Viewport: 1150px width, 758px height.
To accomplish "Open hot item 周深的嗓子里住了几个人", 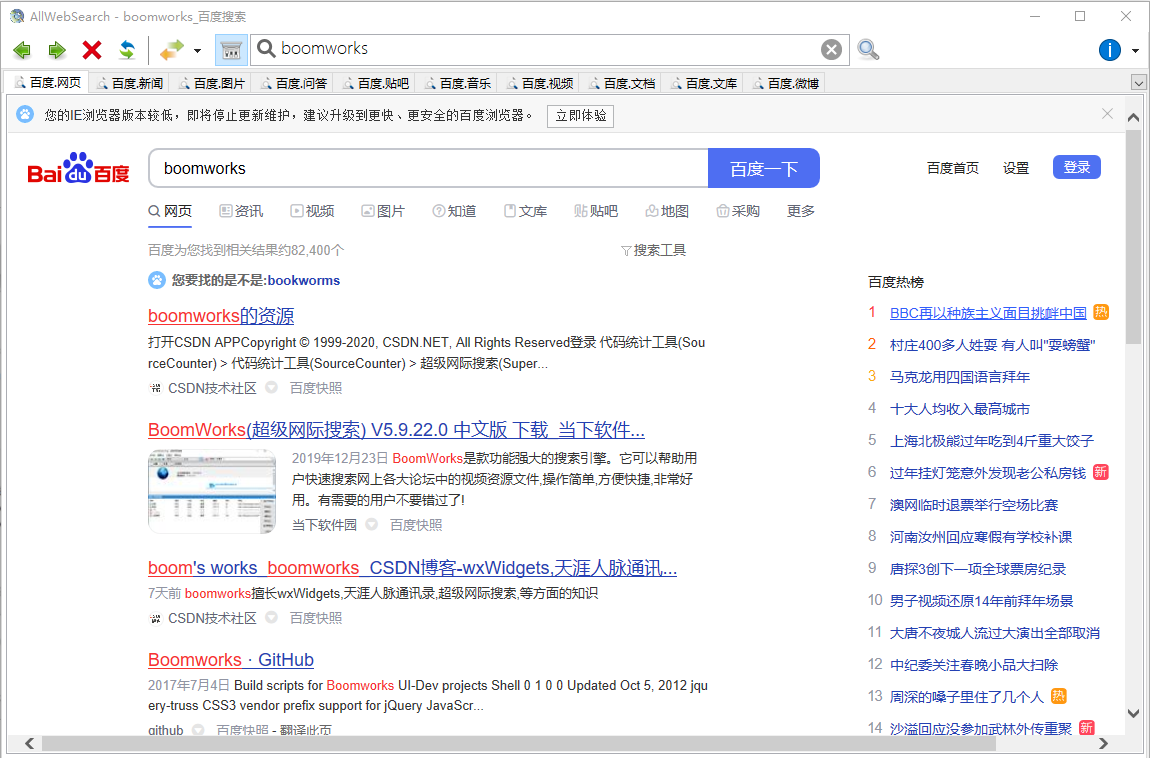I will click(x=967, y=696).
